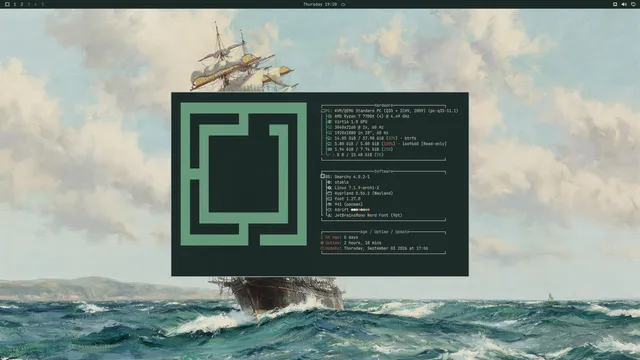Image resolution: width=640 pixels, height=360 pixels.
Task: Switch to workspace 4 in the top bar
Action: click(36, 4)
